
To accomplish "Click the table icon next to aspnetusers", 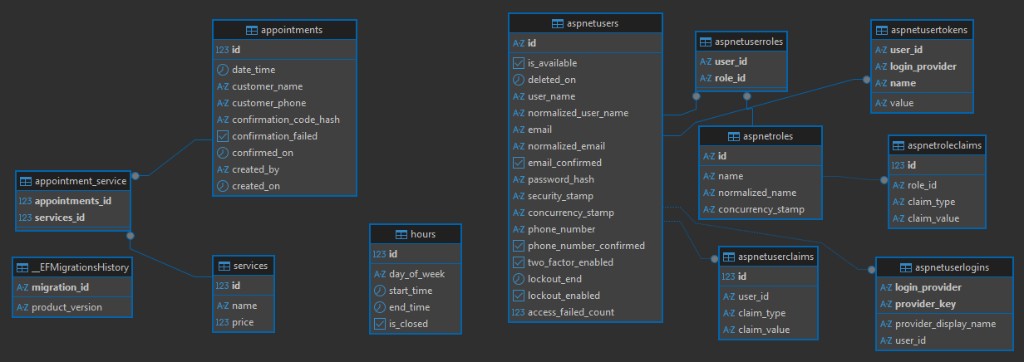I will click(x=558, y=24).
